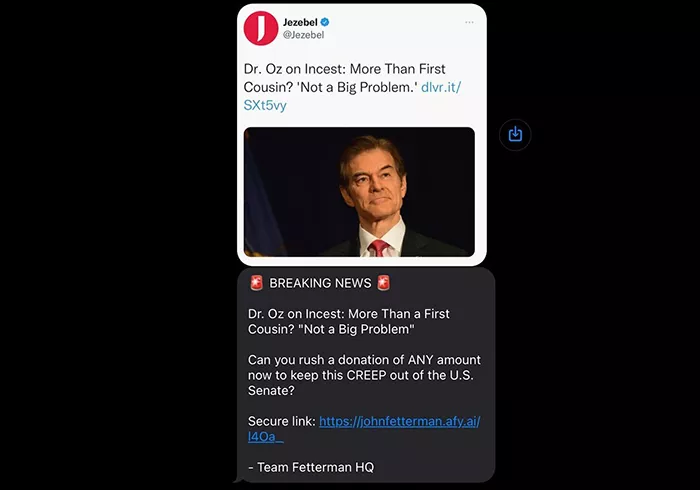
Task: Click the @Jezebel handle
Action: pos(303,34)
